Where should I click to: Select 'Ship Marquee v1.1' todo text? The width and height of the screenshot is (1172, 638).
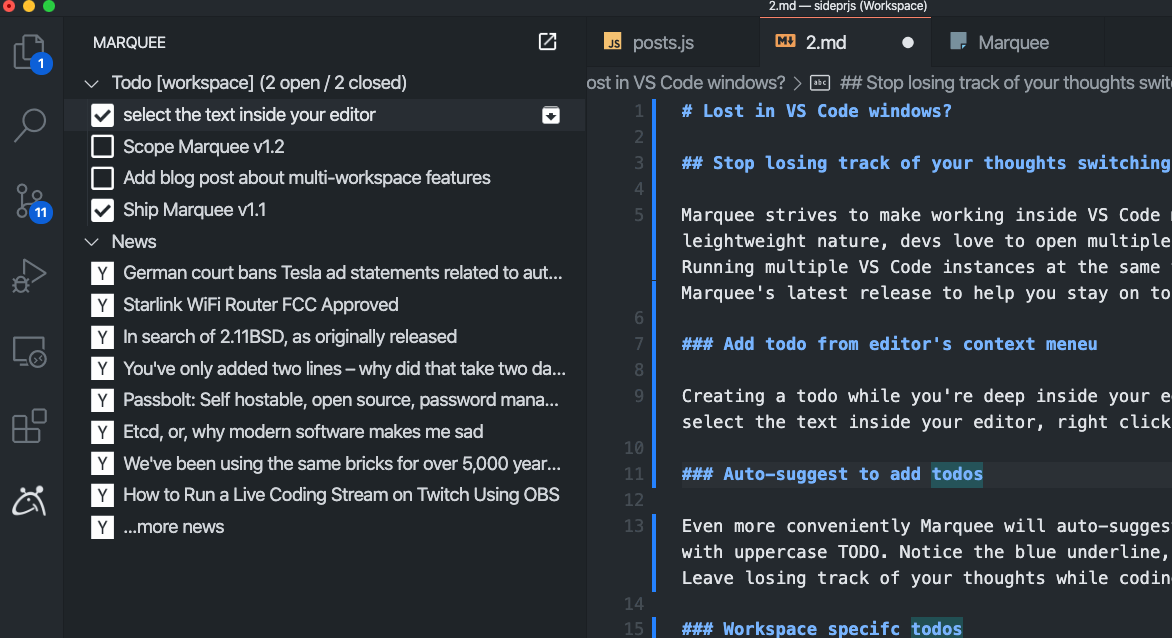point(194,211)
